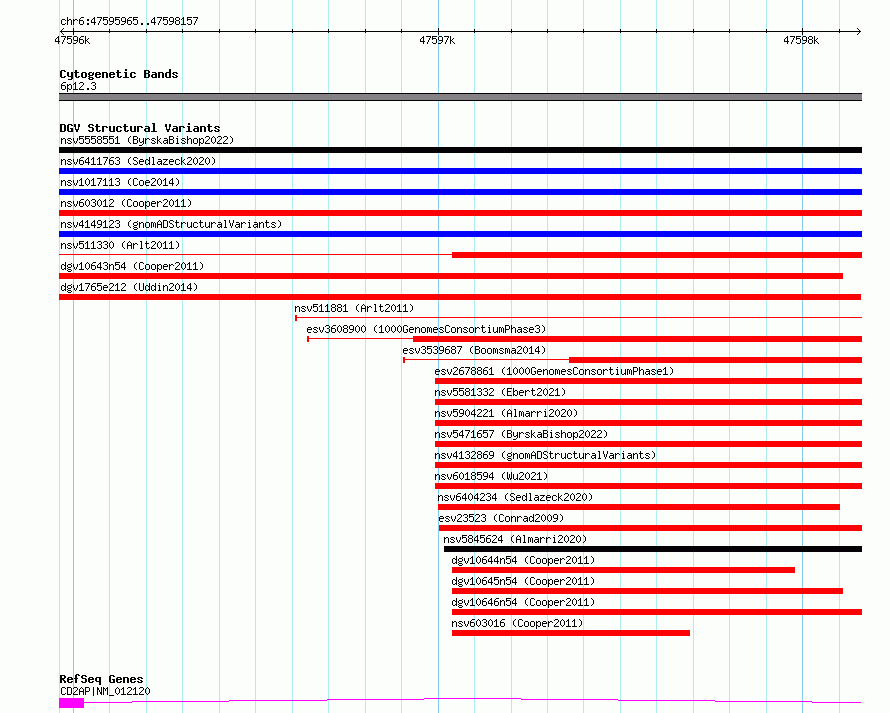Click DGV Structural Variants track title

[140, 128]
